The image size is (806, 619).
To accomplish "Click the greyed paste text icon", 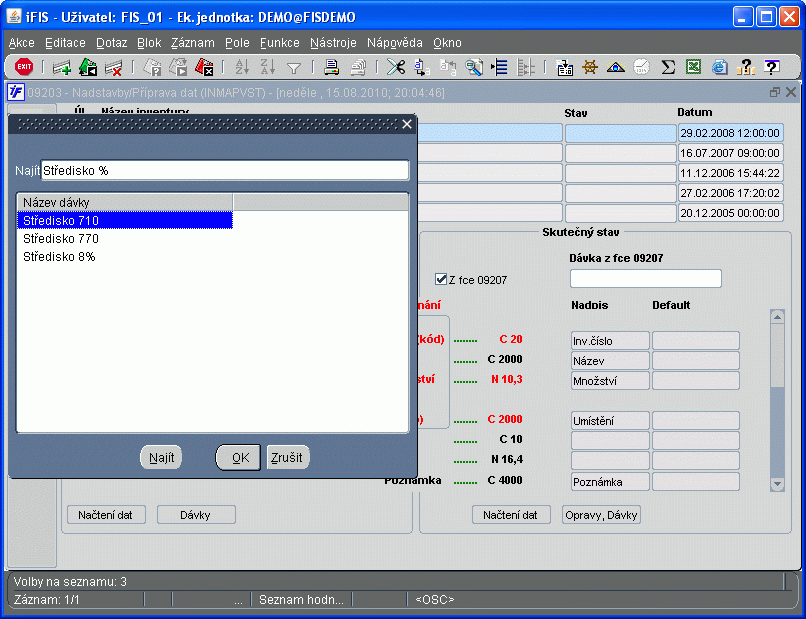I will tap(448, 67).
